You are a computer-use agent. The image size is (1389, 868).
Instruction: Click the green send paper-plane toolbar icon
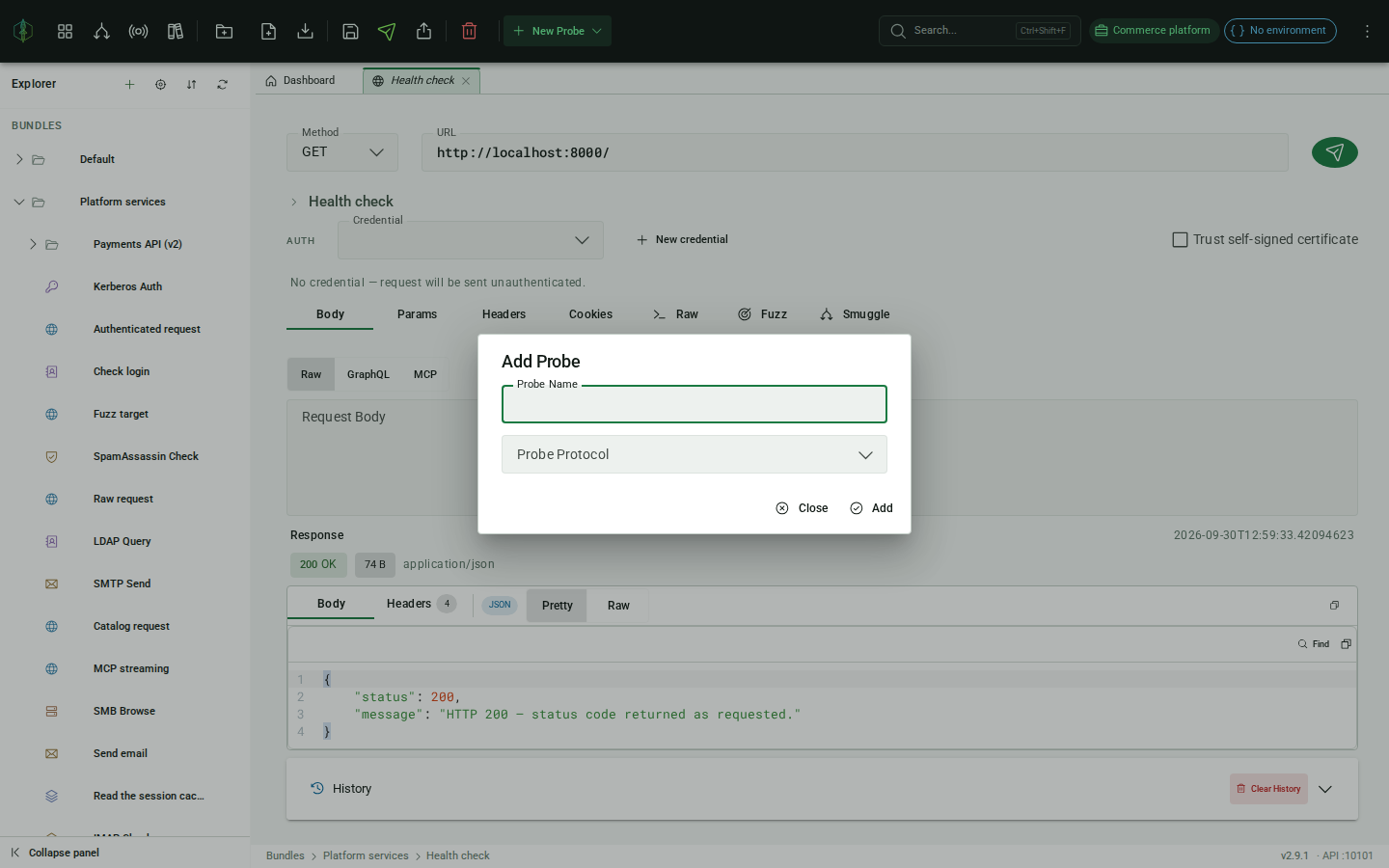coord(387,31)
